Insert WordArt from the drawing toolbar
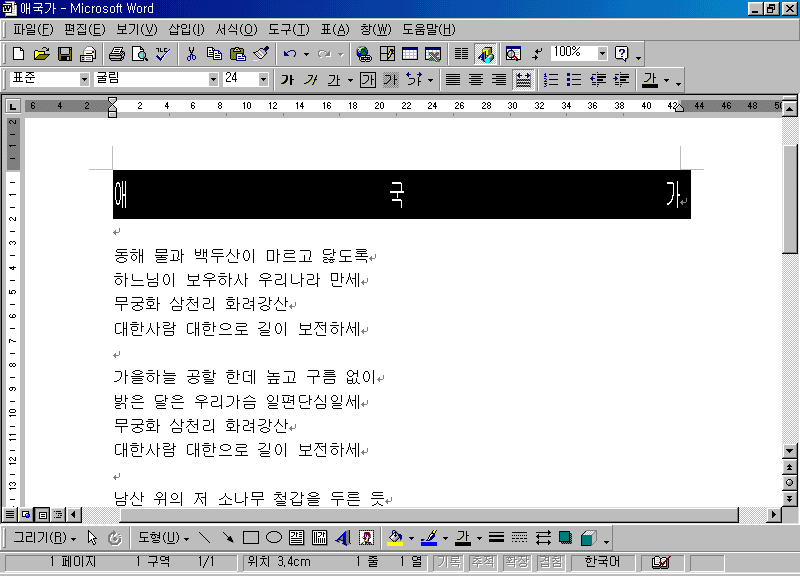The height and width of the screenshot is (576, 800). 343,538
